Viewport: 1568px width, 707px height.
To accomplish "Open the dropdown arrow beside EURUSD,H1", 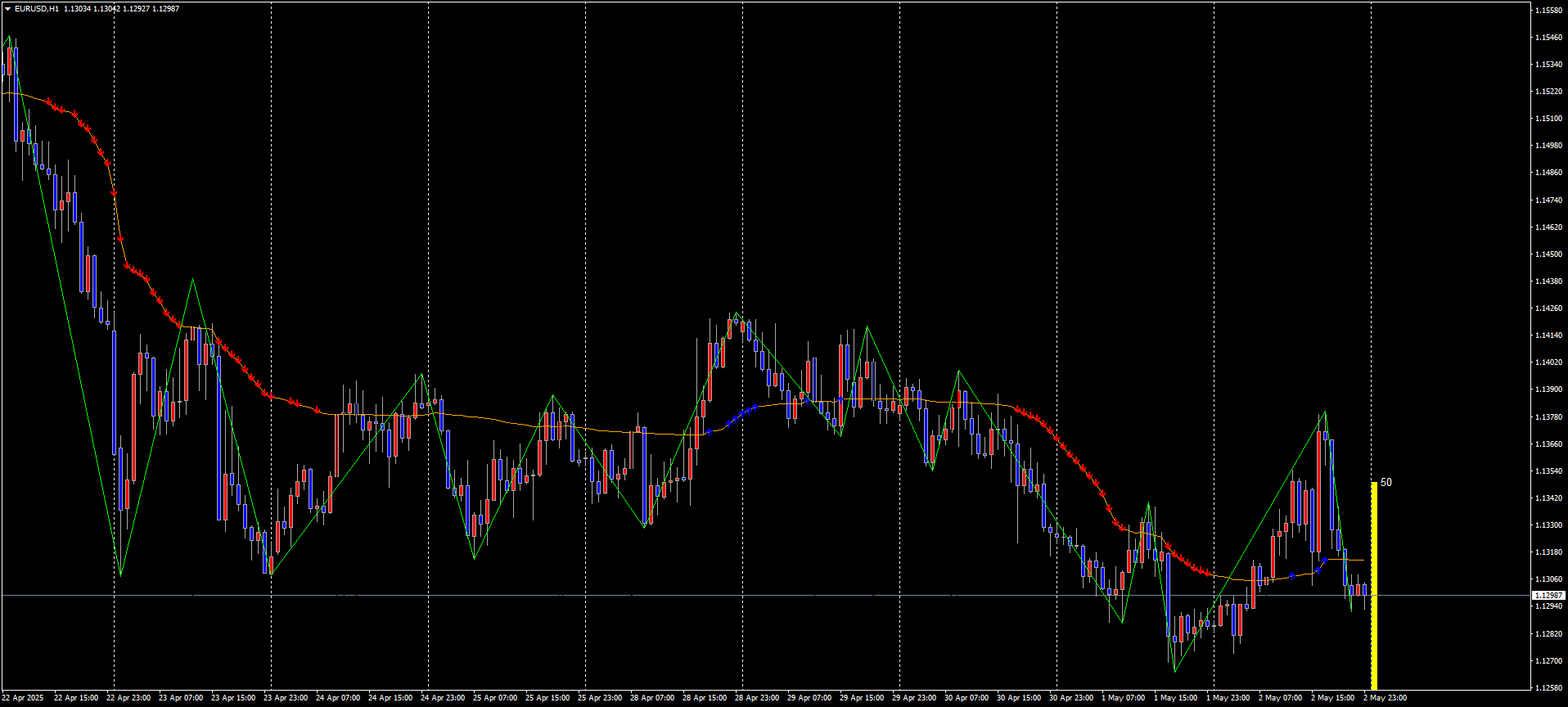I will point(7,9).
